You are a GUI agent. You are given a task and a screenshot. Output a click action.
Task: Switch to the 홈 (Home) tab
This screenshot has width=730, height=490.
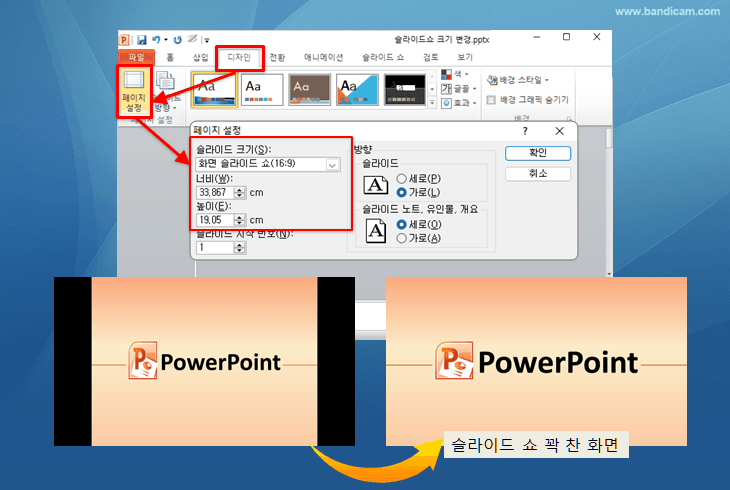click(x=170, y=57)
